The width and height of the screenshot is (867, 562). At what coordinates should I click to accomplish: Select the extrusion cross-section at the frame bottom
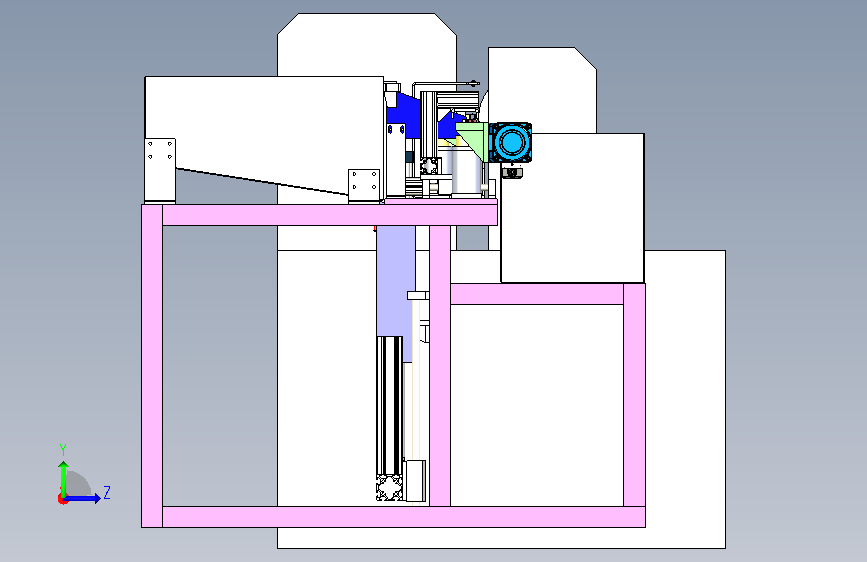pyautogui.click(x=390, y=487)
